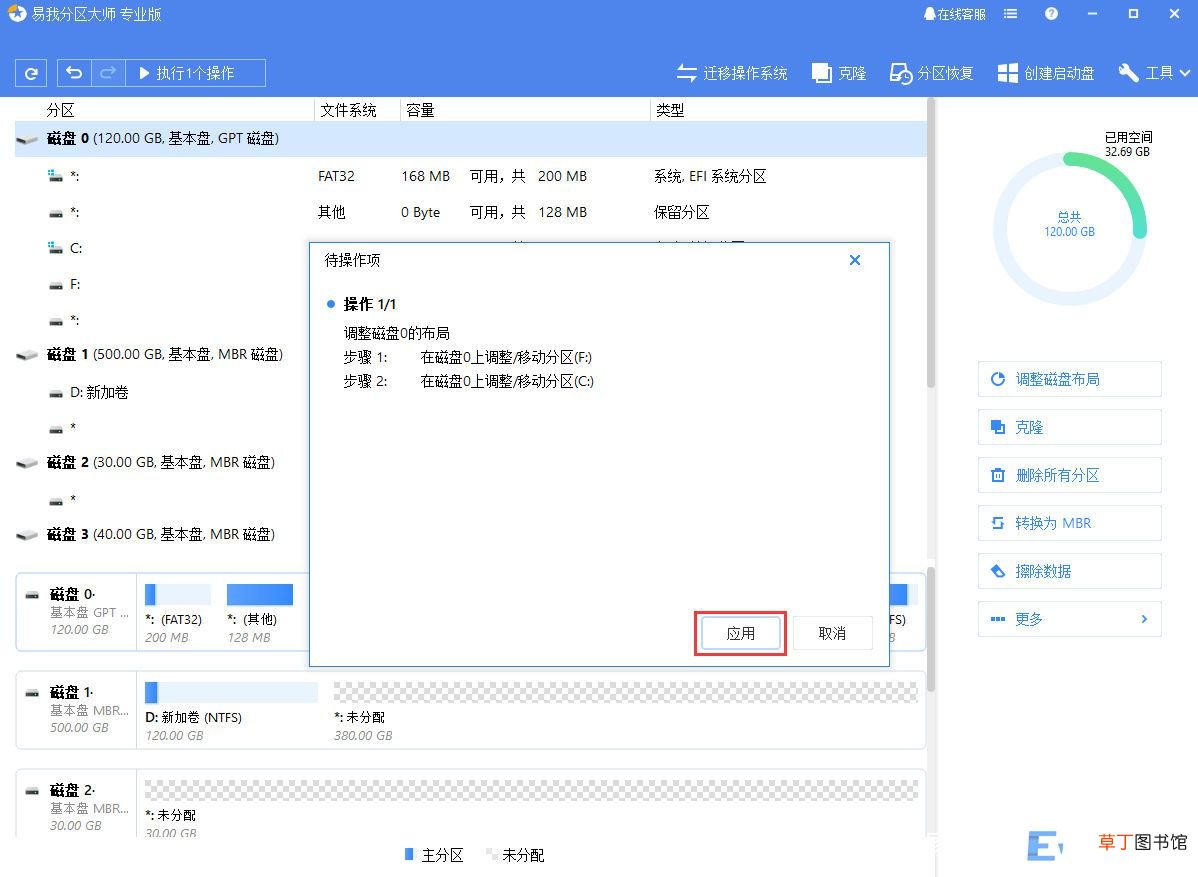The height and width of the screenshot is (877, 1198).
Task: Select 磁盘 0 row in partition list
Action: (x=471, y=139)
